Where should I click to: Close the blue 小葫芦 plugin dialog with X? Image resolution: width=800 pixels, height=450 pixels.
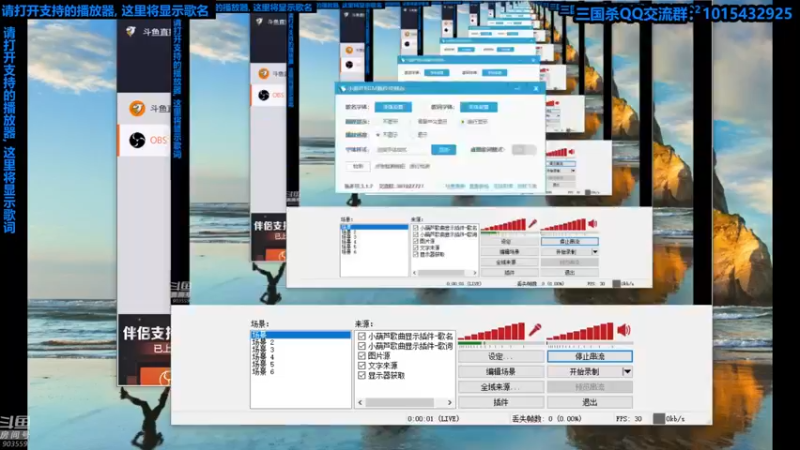pyautogui.click(x=536, y=88)
